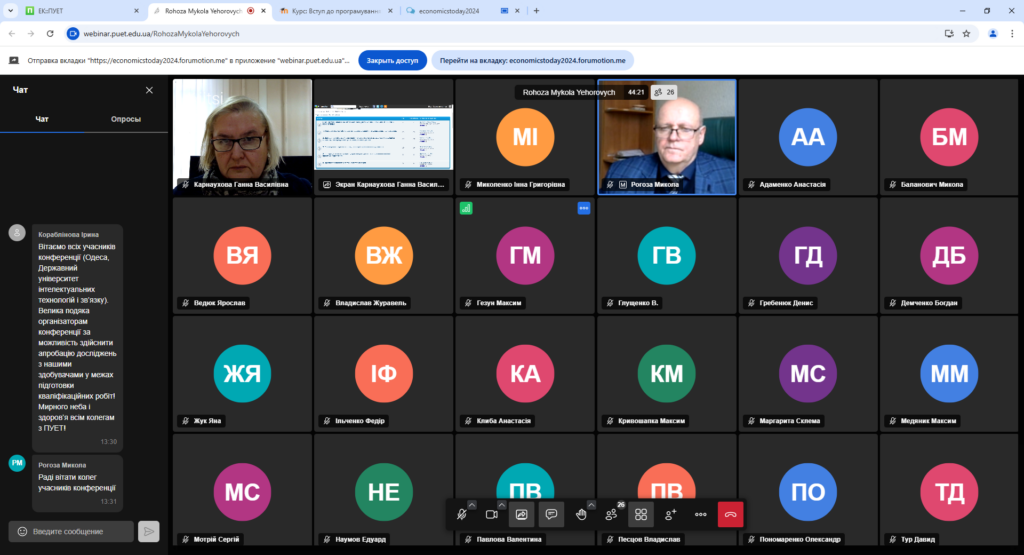The width and height of the screenshot is (1024, 555).
Task: Open the participants list icon
Action: click(x=611, y=514)
